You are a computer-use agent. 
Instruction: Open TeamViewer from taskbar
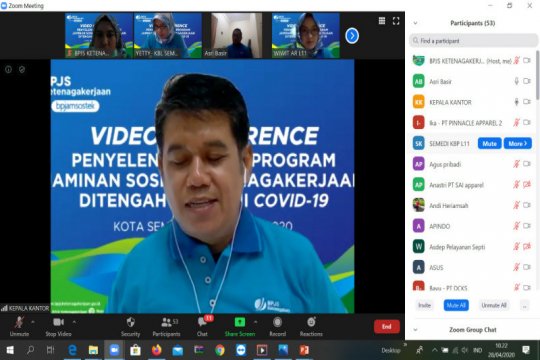click(241, 350)
